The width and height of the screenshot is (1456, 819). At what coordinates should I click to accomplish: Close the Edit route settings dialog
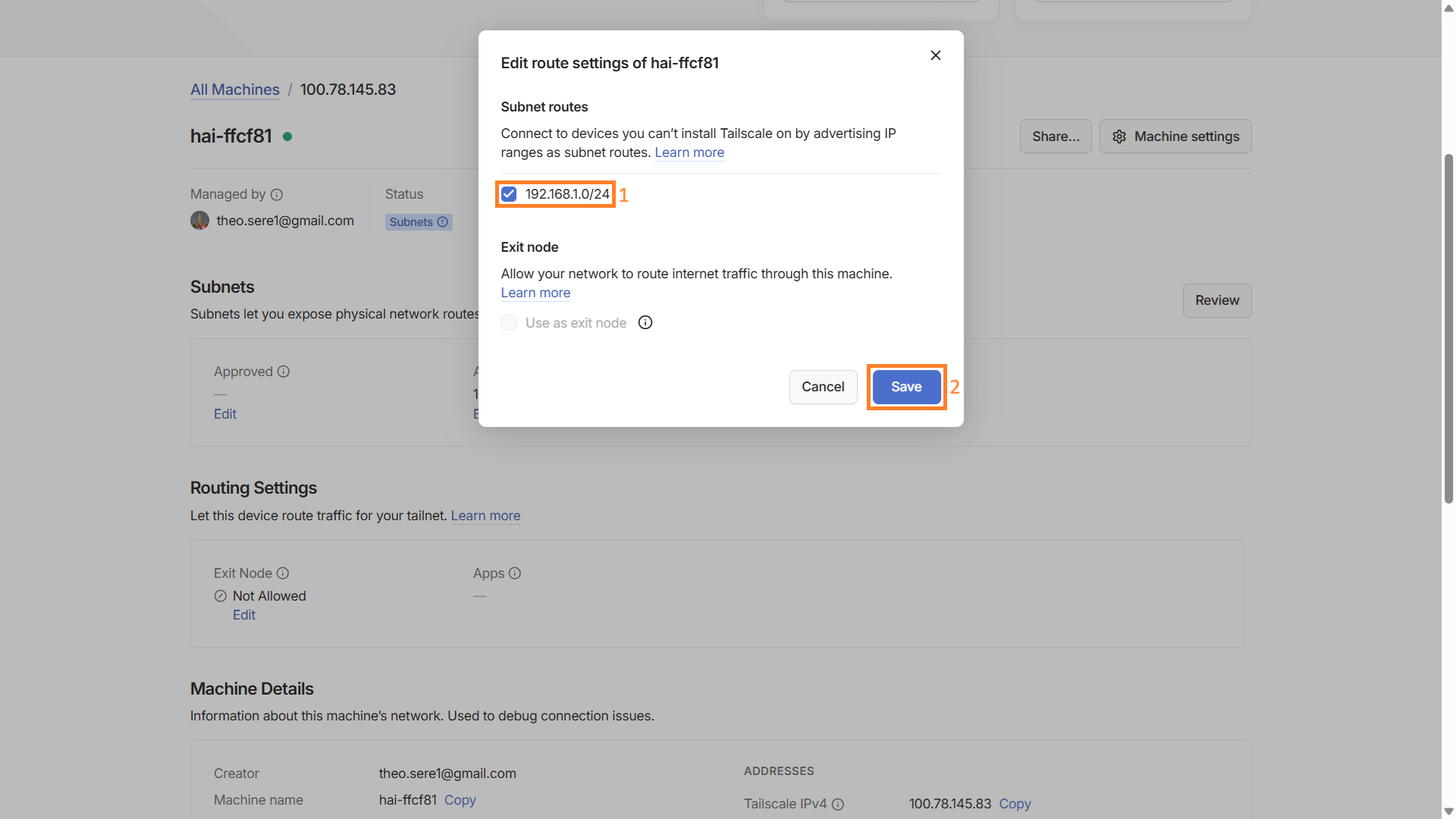[935, 55]
